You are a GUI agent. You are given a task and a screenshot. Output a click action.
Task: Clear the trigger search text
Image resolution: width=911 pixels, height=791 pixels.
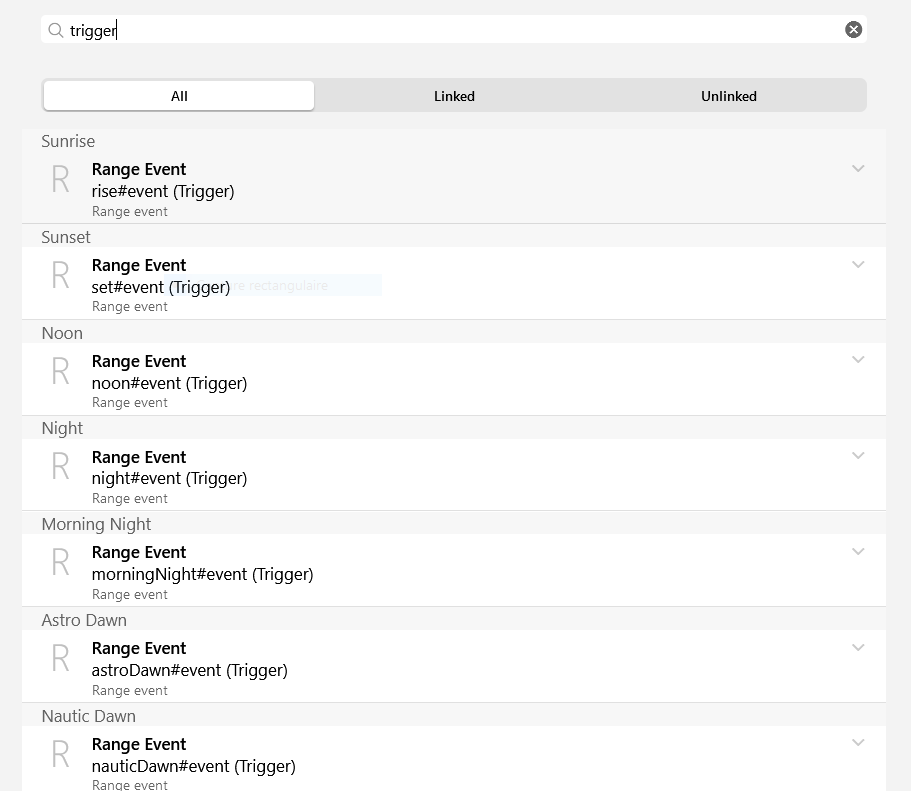pyautogui.click(x=853, y=30)
